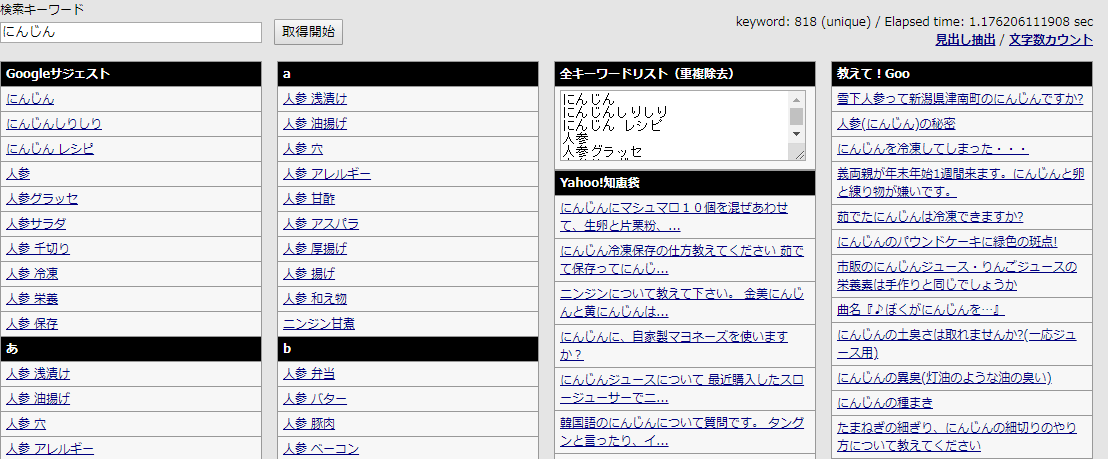The height and width of the screenshot is (459, 1108).
Task: Open 人参 アレルギー under the あ heading
Action: (x=50, y=448)
